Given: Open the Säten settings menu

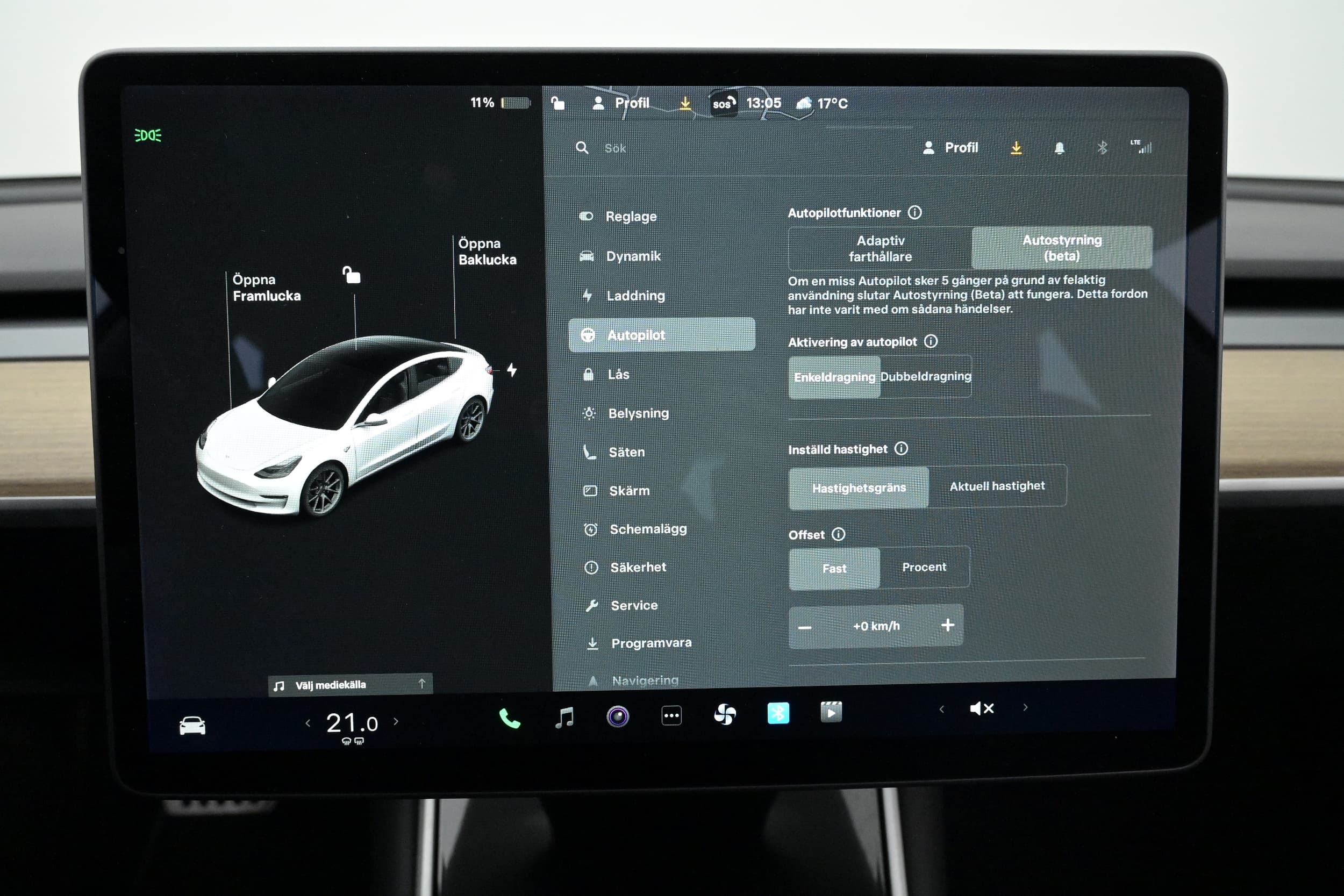Looking at the screenshot, I should point(614,452).
